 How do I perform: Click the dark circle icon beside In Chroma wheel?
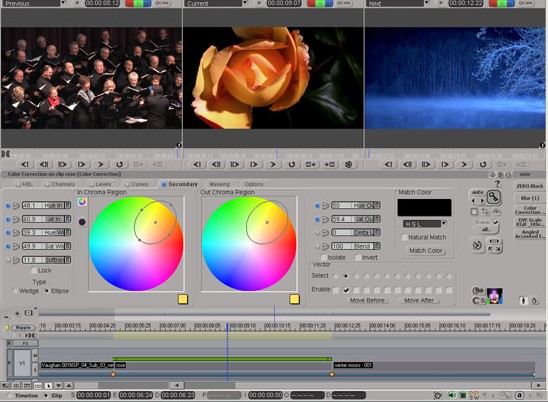pos(82,222)
